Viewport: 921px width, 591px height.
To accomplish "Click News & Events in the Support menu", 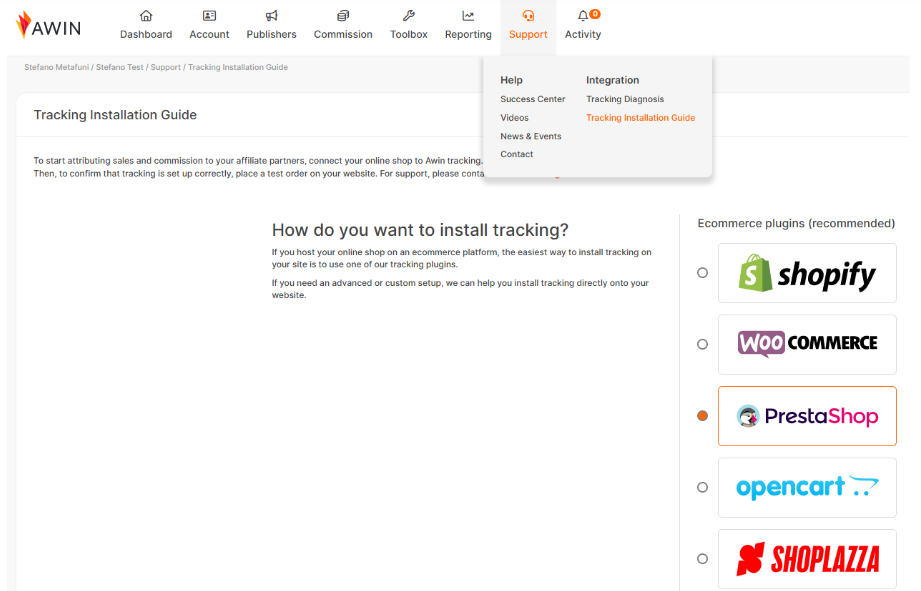I will click(530, 135).
